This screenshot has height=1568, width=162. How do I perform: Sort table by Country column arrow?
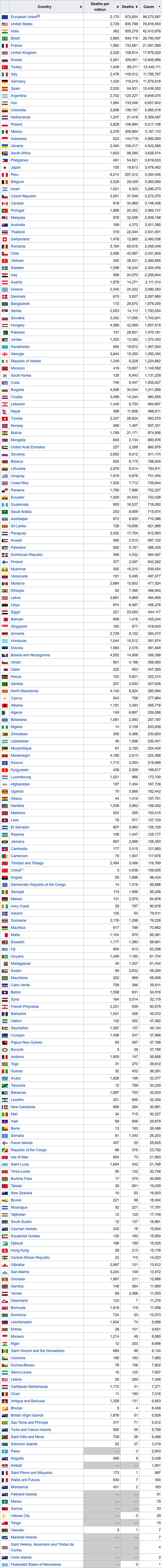pos(81,7)
